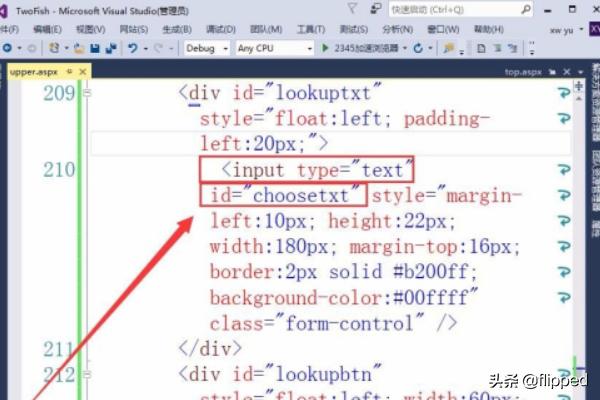Viewport: 600px width, 400px height.
Task: Click the 2345 browser run button label
Action: point(366,48)
